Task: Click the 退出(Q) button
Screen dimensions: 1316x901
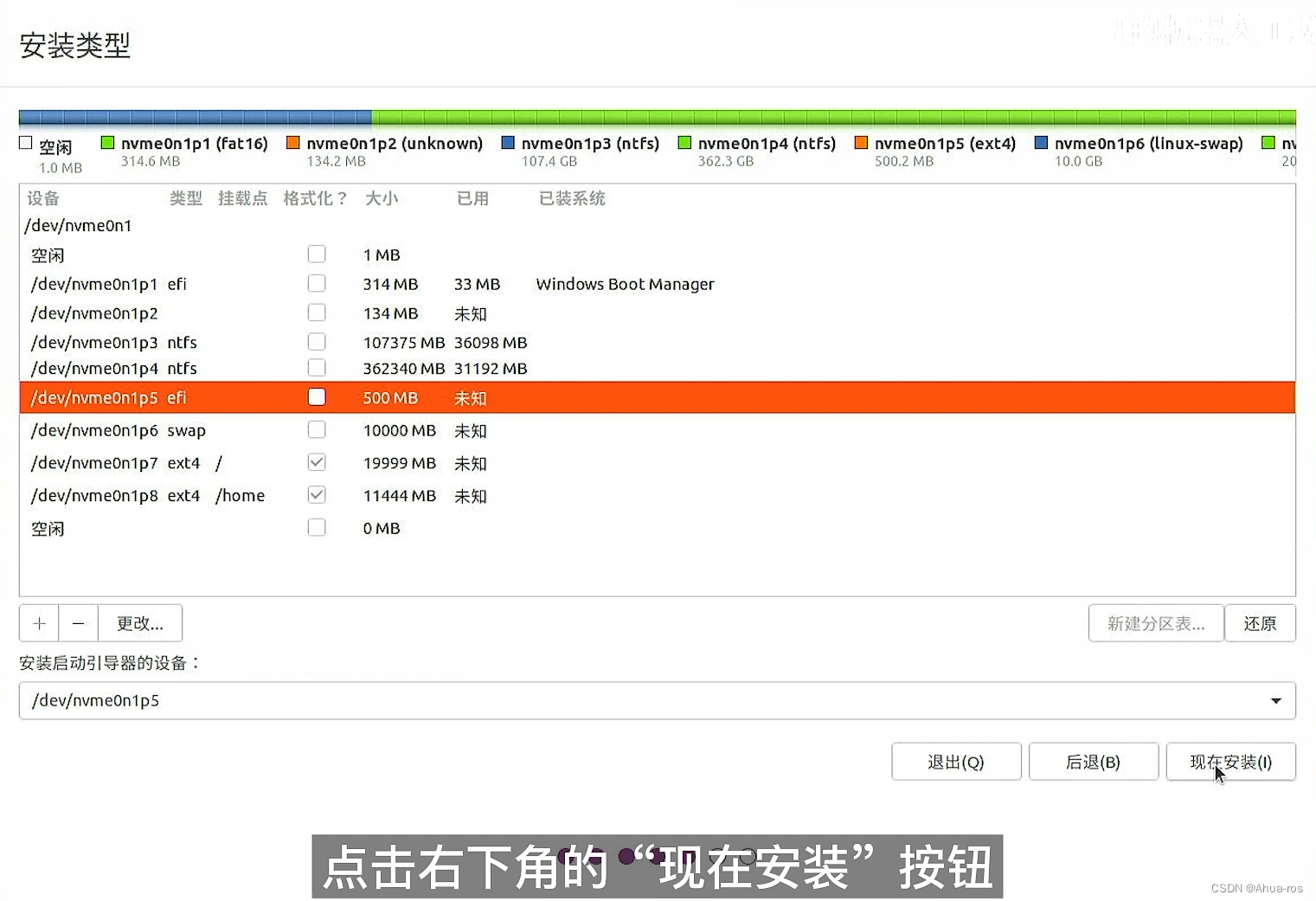Action: [x=955, y=761]
